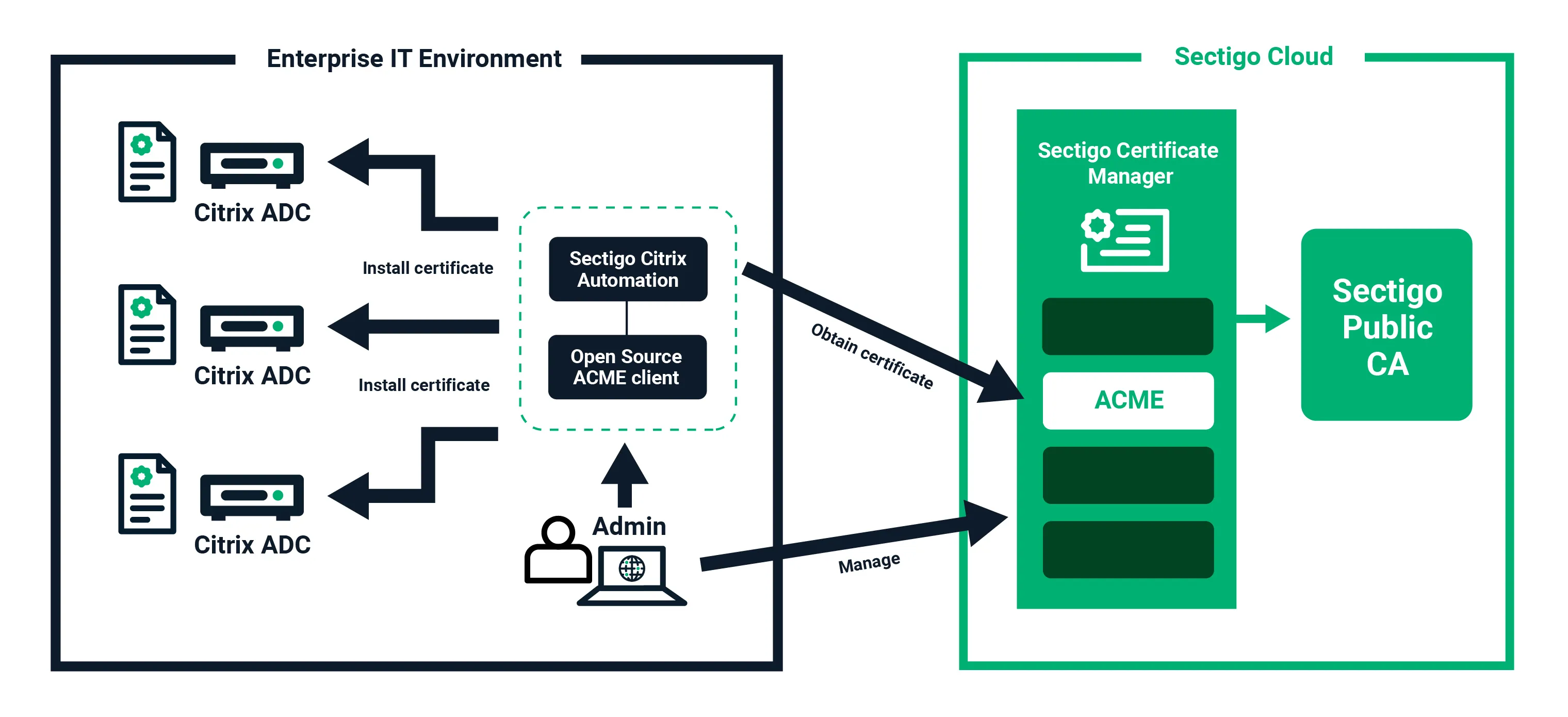Click the Sectigo Certificate Manager heading text
The image size is (1568, 717).
1128,163
